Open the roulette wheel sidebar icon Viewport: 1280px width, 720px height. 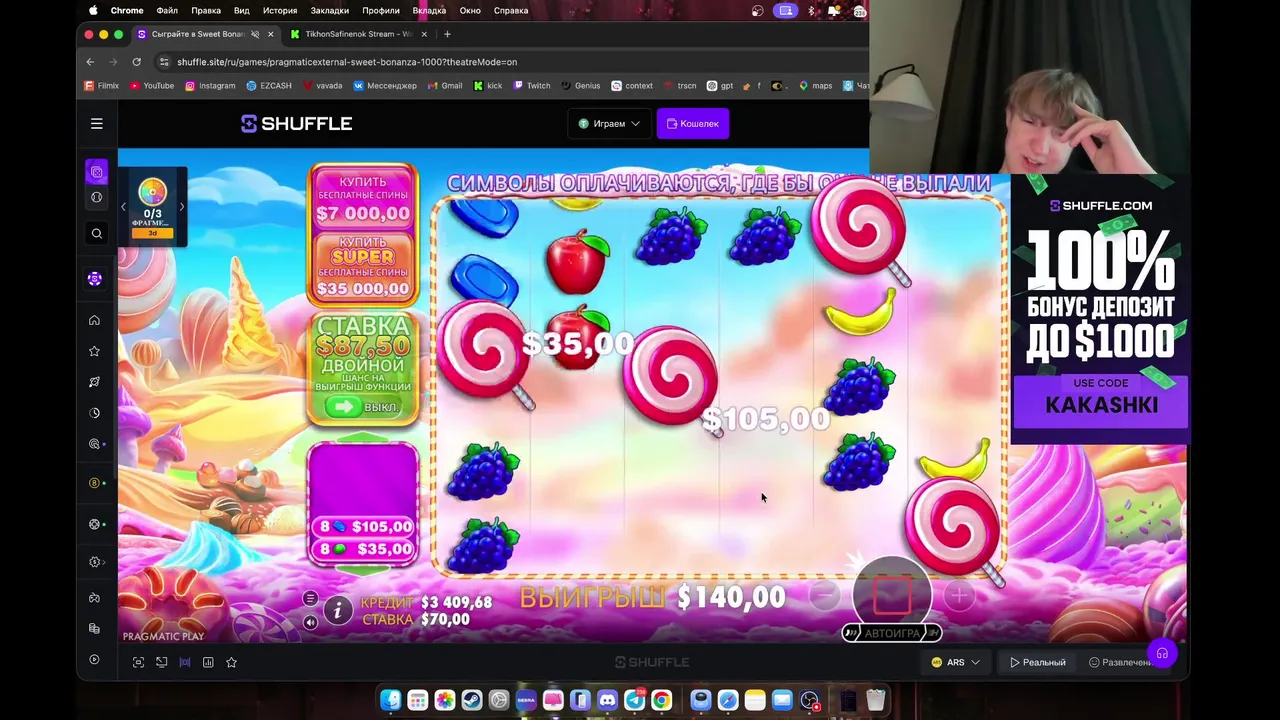click(x=94, y=524)
